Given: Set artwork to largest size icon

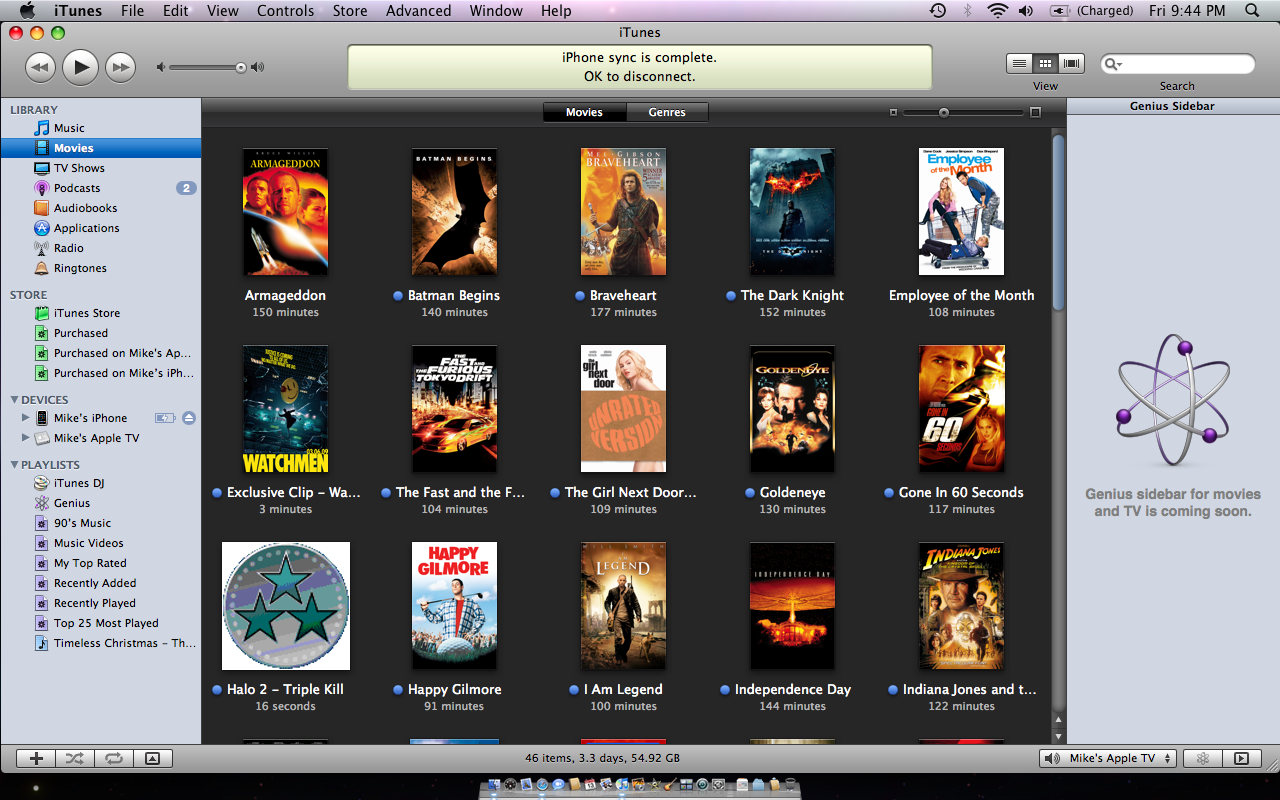Looking at the screenshot, I should tap(1035, 112).
